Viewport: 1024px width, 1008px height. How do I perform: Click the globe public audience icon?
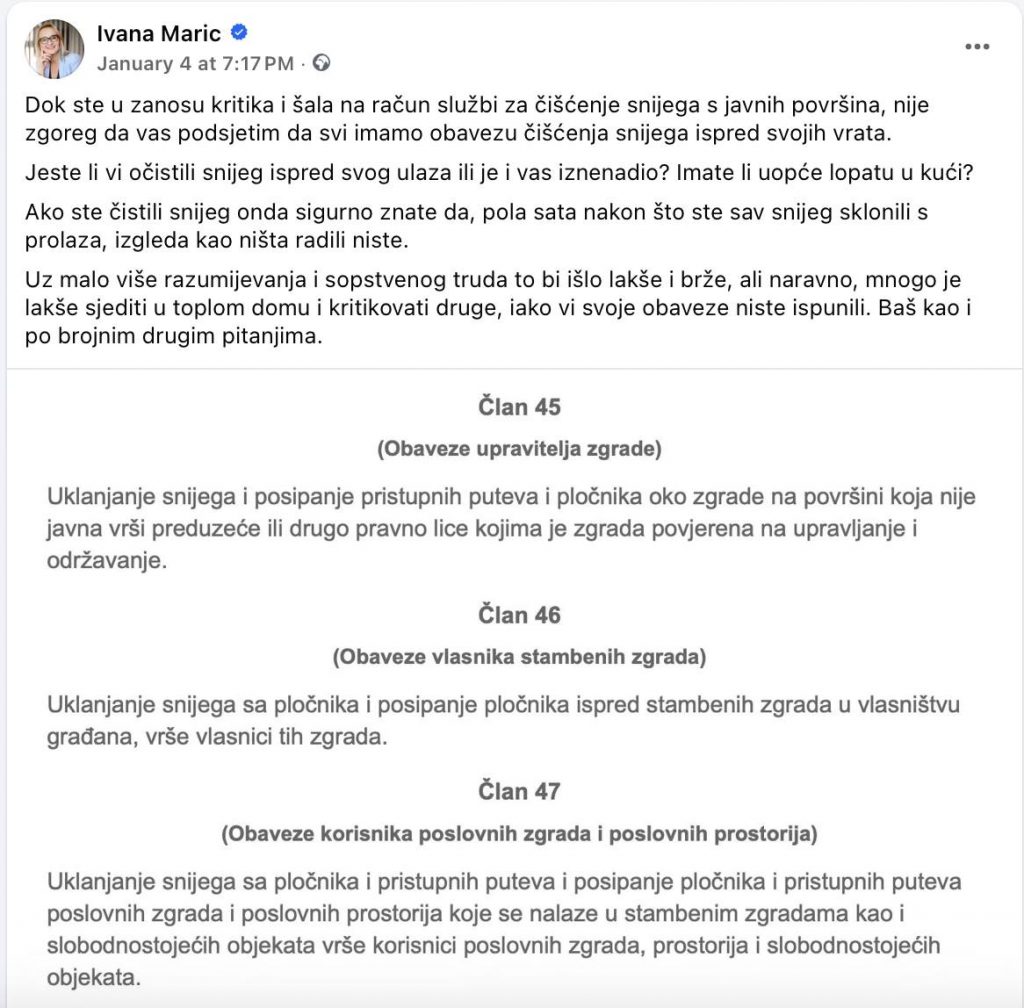321,63
